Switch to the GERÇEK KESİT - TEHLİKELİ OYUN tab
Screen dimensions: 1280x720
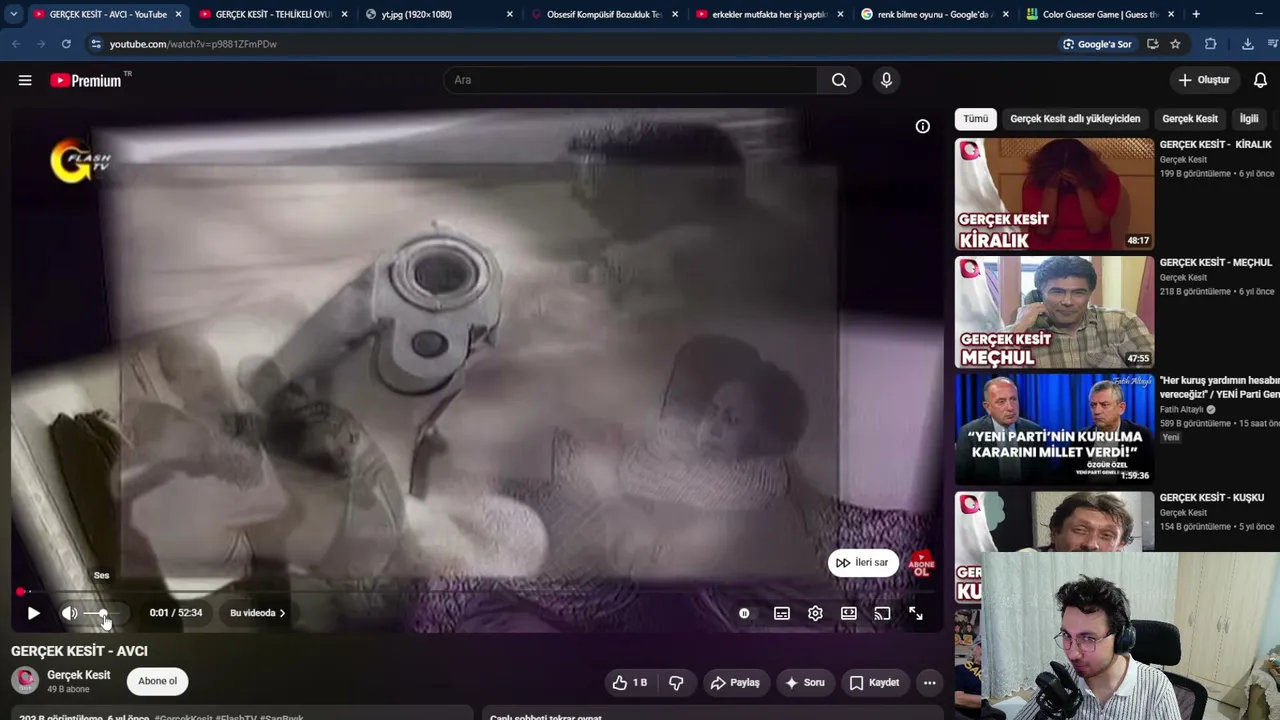pyautogui.click(x=273, y=14)
